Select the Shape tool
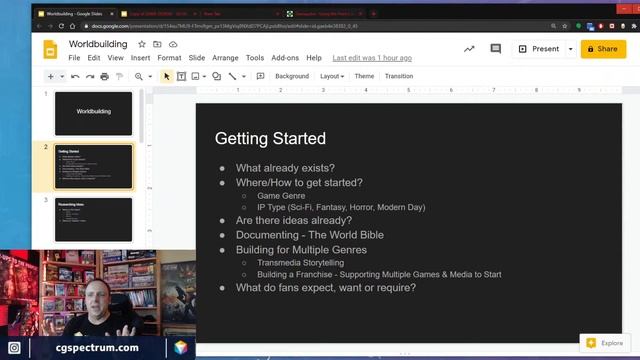The image size is (640, 360). [x=217, y=76]
